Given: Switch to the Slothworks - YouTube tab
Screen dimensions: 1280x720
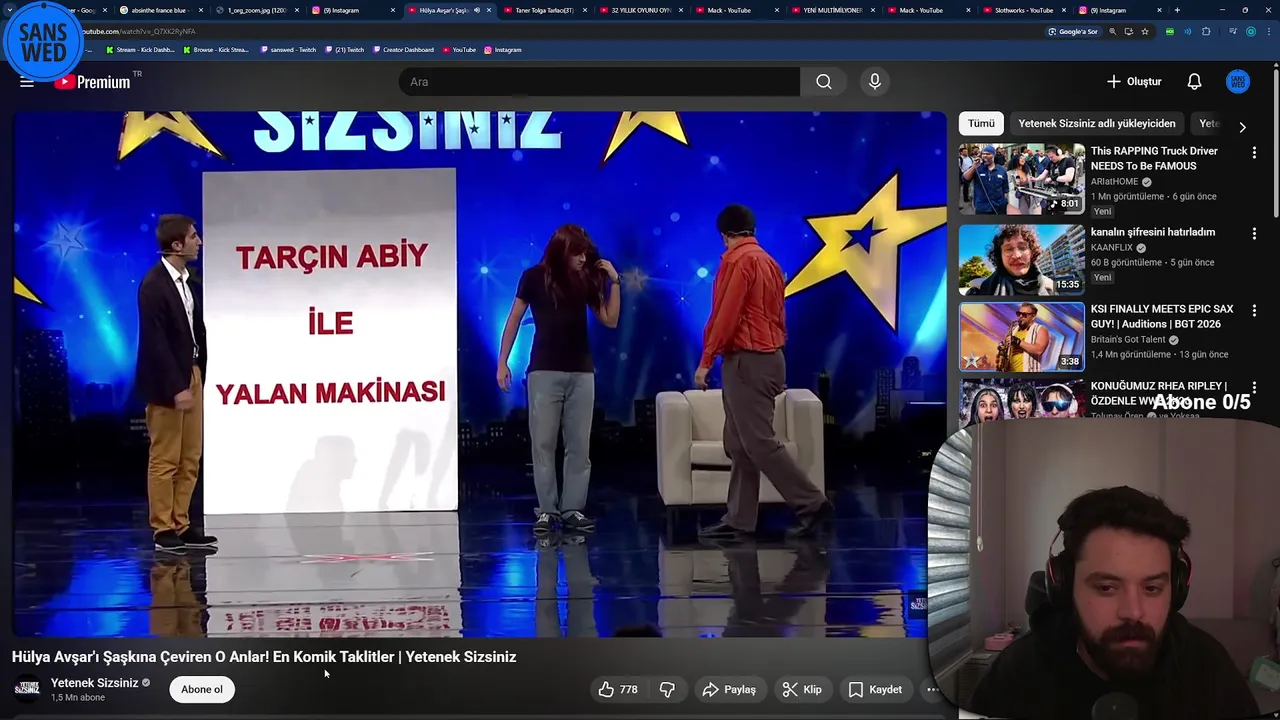Looking at the screenshot, I should pos(1023,10).
